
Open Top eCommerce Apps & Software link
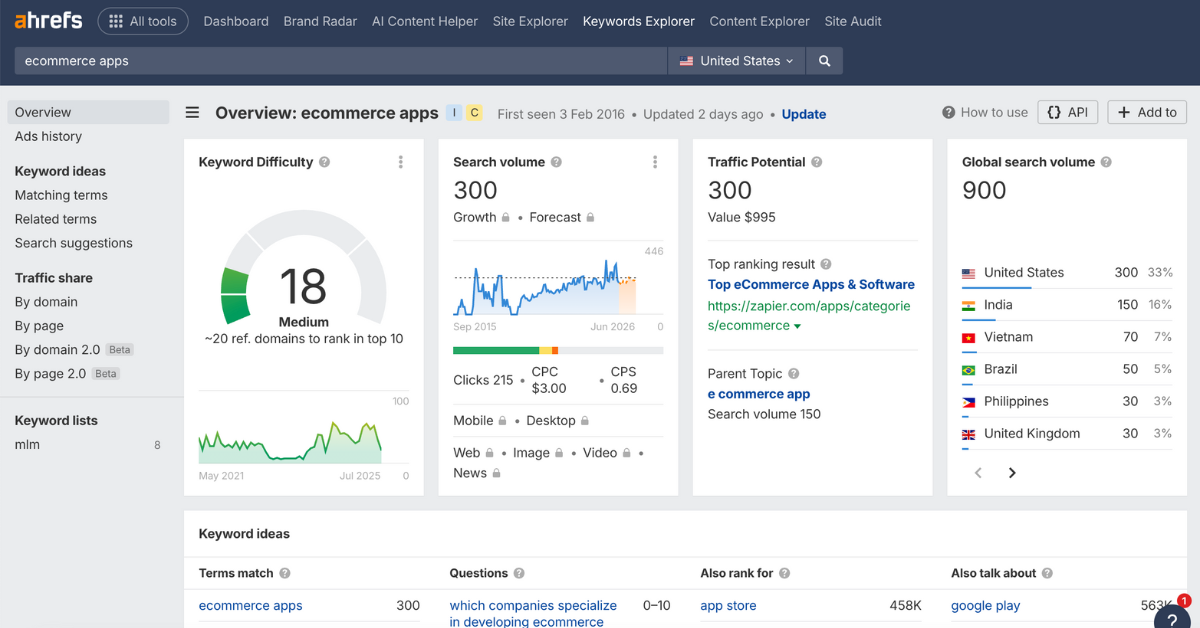811,285
